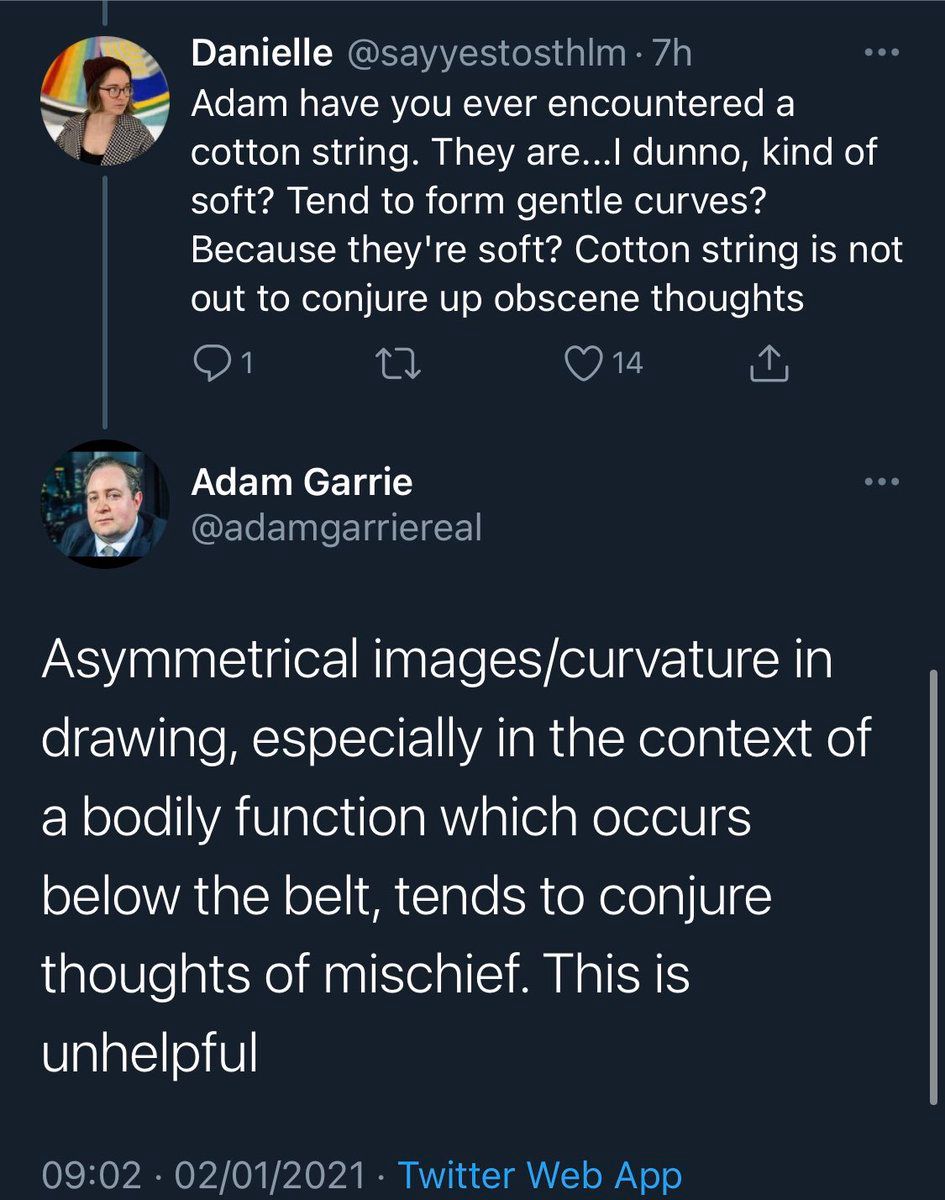The width and height of the screenshot is (945, 1200).
Task: Open the Adam Garrie display name link
Action: coord(301,482)
